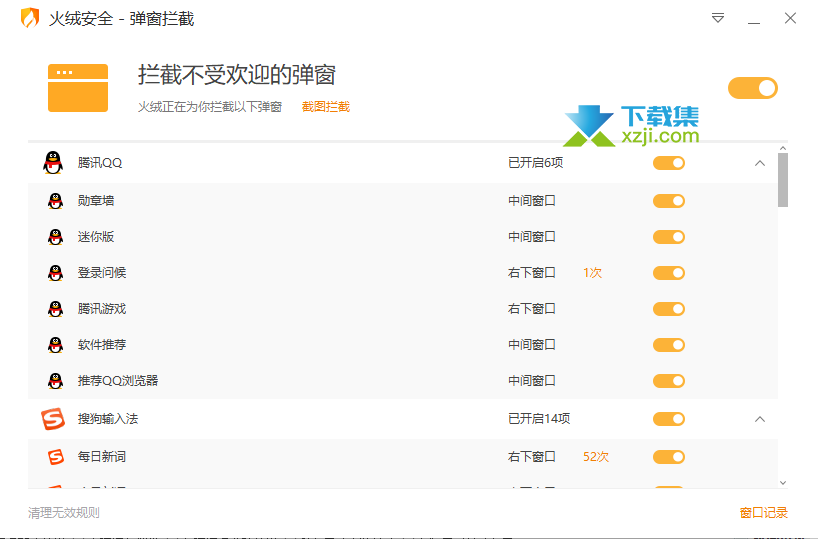Click the 已开启6项 status text
This screenshot has width=818, height=539.
click(536, 163)
